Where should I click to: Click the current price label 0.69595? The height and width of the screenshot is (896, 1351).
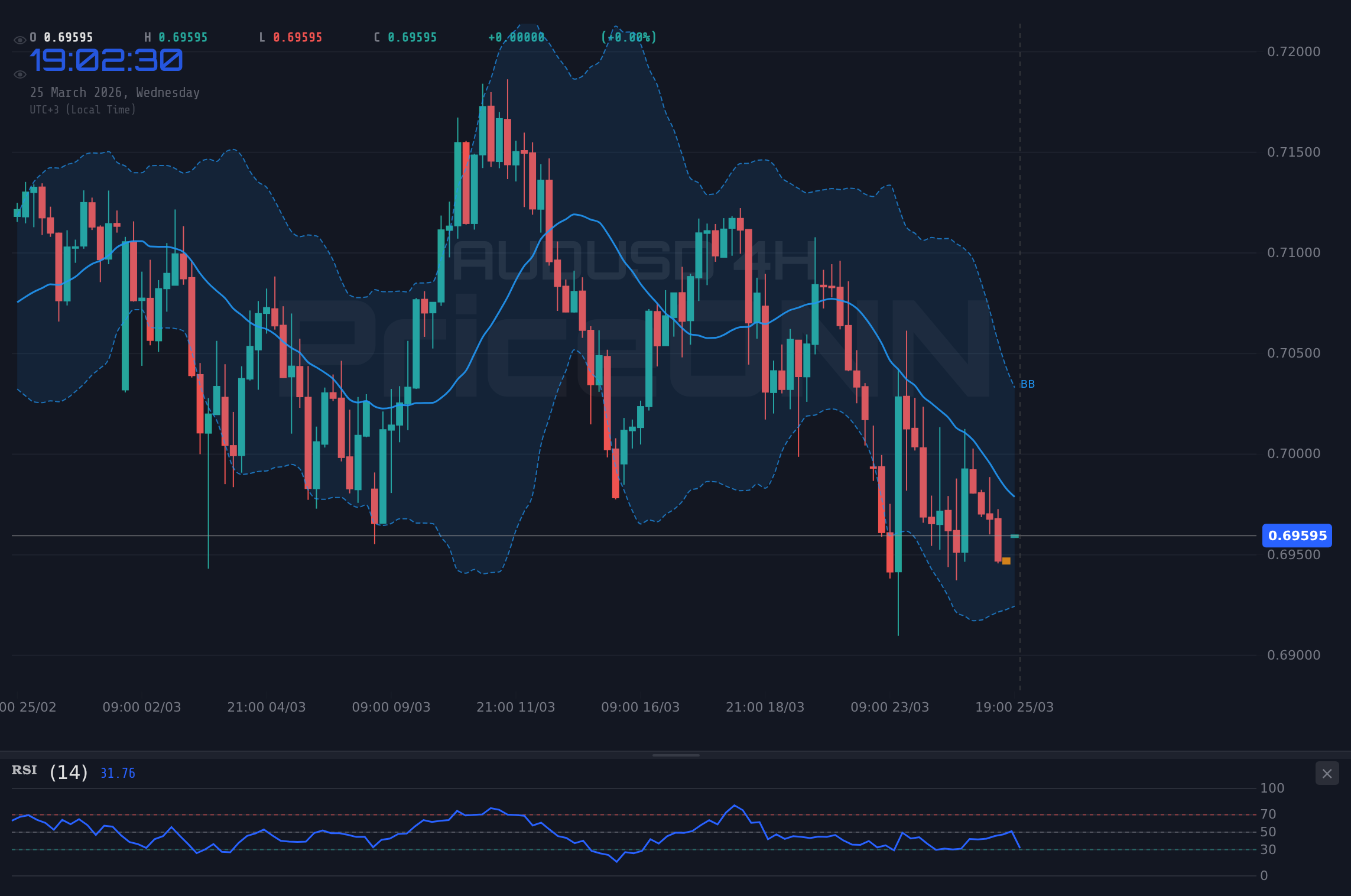[1297, 535]
